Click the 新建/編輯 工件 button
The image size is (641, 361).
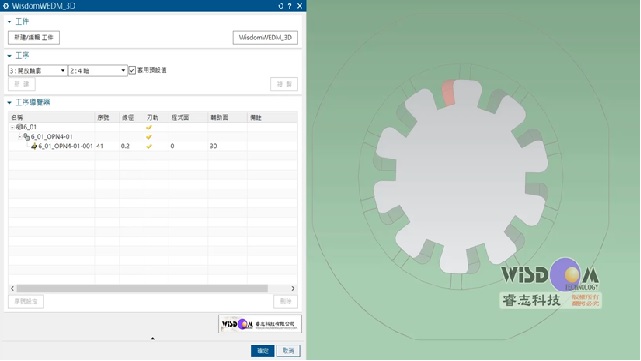point(34,38)
